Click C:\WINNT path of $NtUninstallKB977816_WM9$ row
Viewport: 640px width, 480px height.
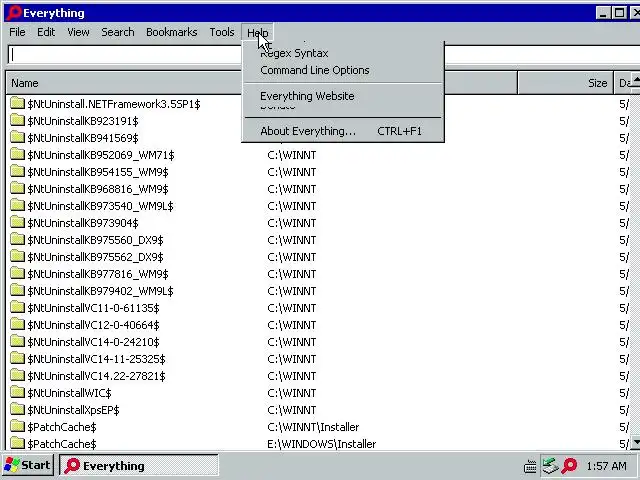[x=292, y=274]
